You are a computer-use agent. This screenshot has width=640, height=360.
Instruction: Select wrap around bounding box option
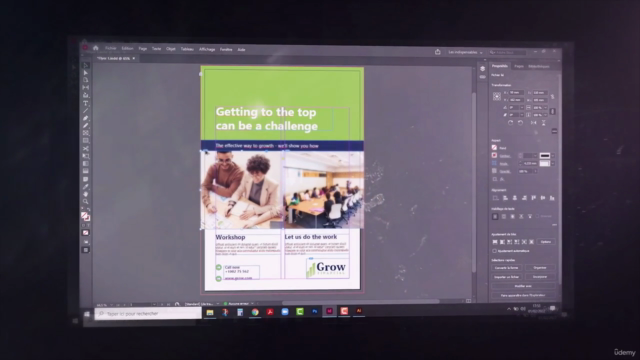[x=504, y=216]
